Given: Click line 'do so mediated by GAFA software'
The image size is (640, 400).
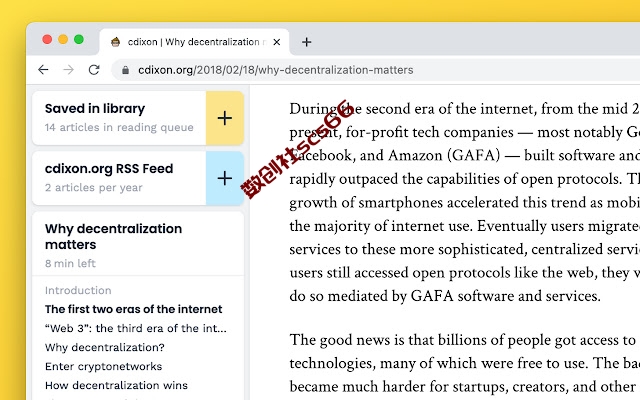Looking at the screenshot, I should pyautogui.click(x=445, y=296).
